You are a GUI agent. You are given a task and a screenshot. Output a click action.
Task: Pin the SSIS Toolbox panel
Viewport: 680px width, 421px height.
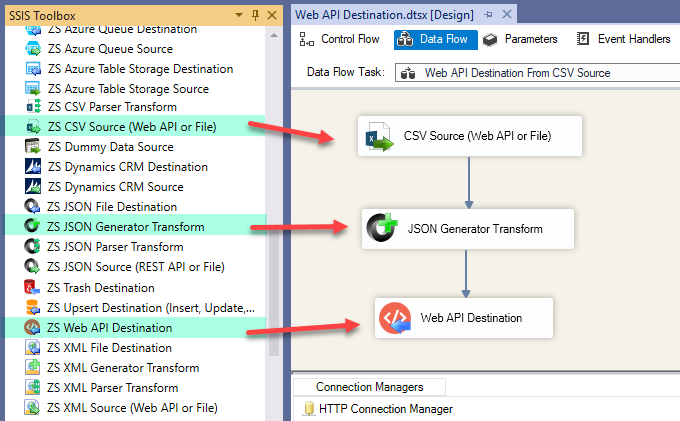coord(255,15)
